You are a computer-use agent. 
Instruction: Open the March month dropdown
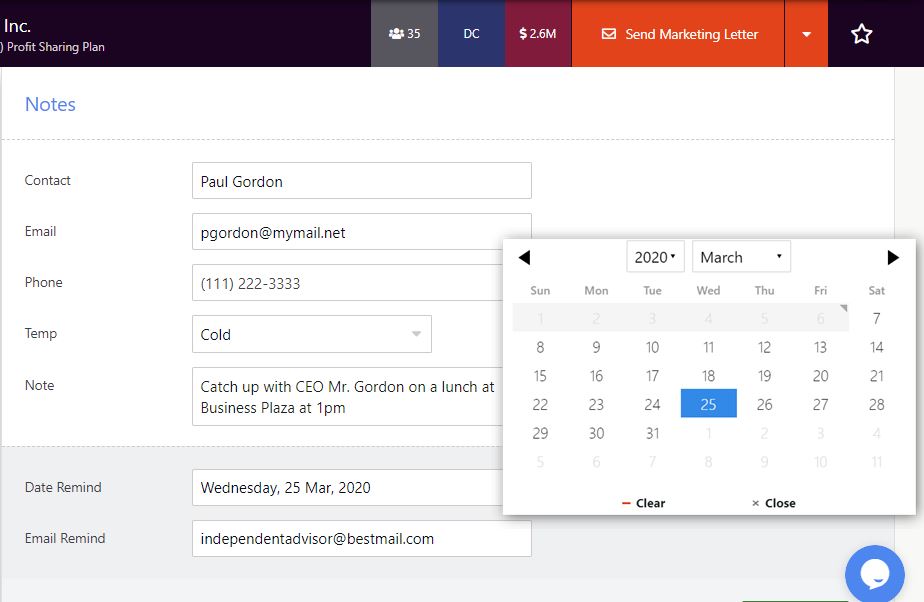[x=741, y=257]
